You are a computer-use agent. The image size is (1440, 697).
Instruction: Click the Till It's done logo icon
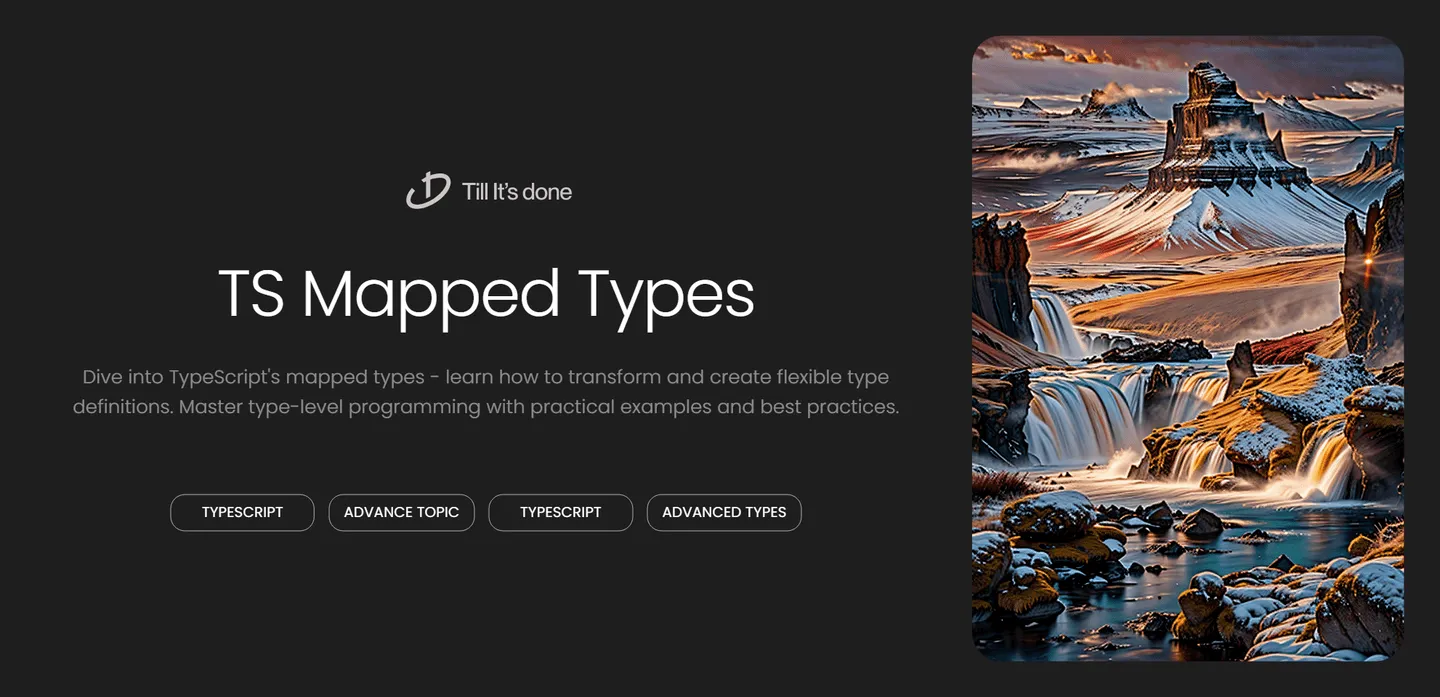click(x=428, y=190)
